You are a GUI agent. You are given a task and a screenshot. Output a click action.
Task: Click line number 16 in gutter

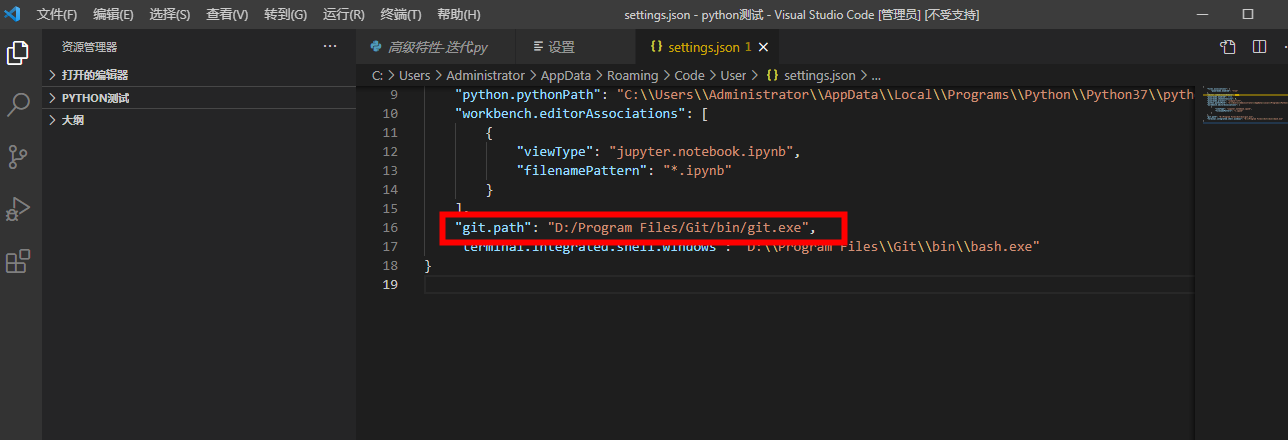point(391,227)
